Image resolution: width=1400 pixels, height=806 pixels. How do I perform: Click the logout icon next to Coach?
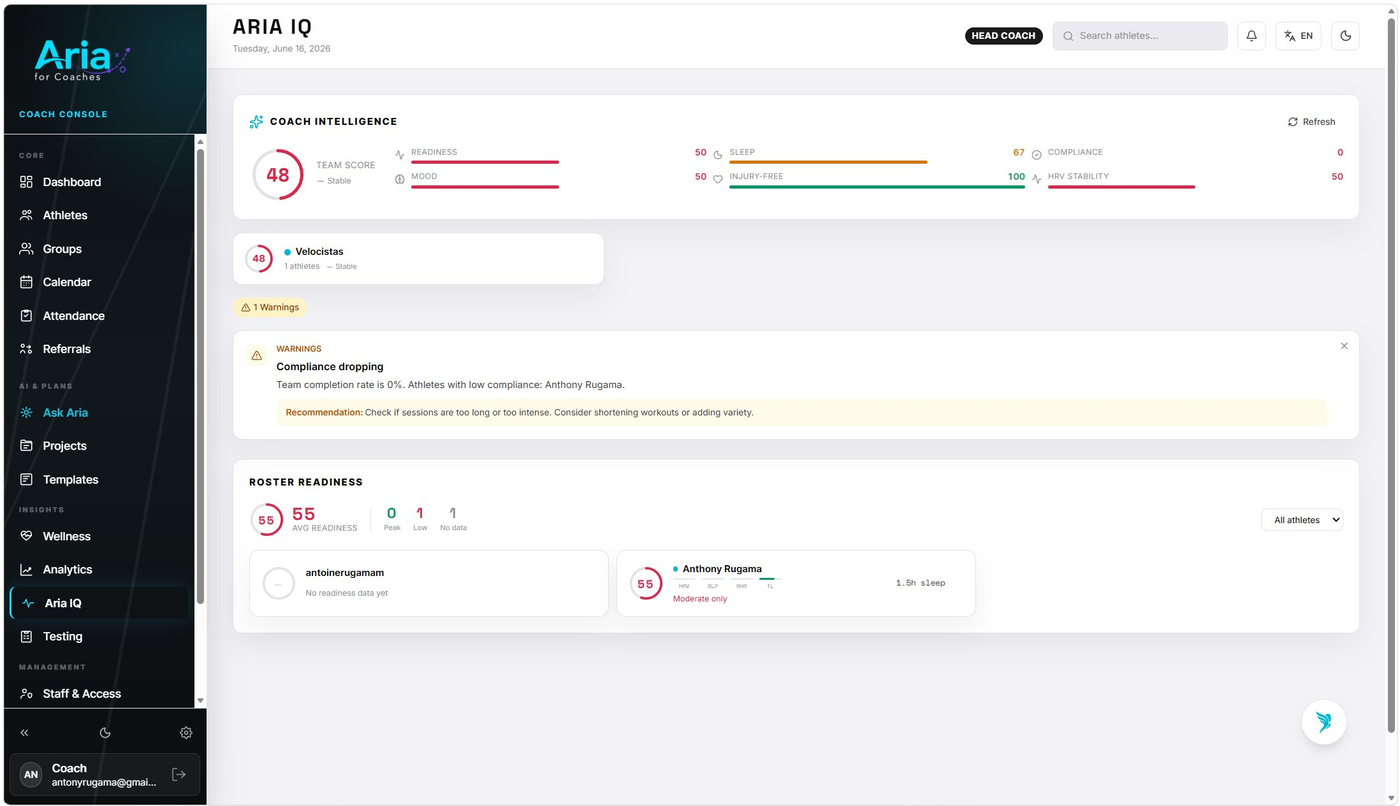click(179, 775)
